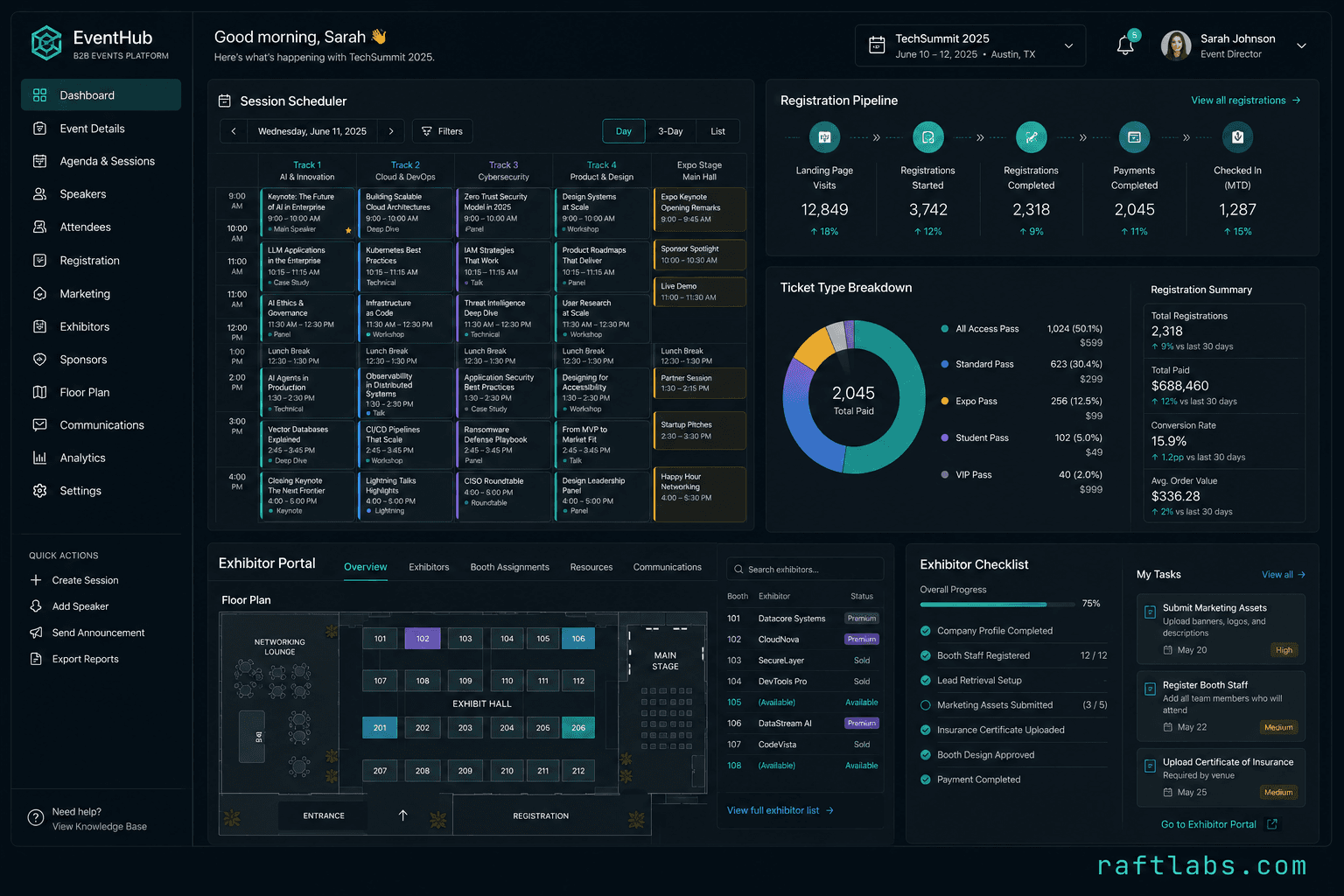1344x896 pixels.
Task: Open the Communications tab in Exhibitor Portal
Action: click(x=668, y=567)
